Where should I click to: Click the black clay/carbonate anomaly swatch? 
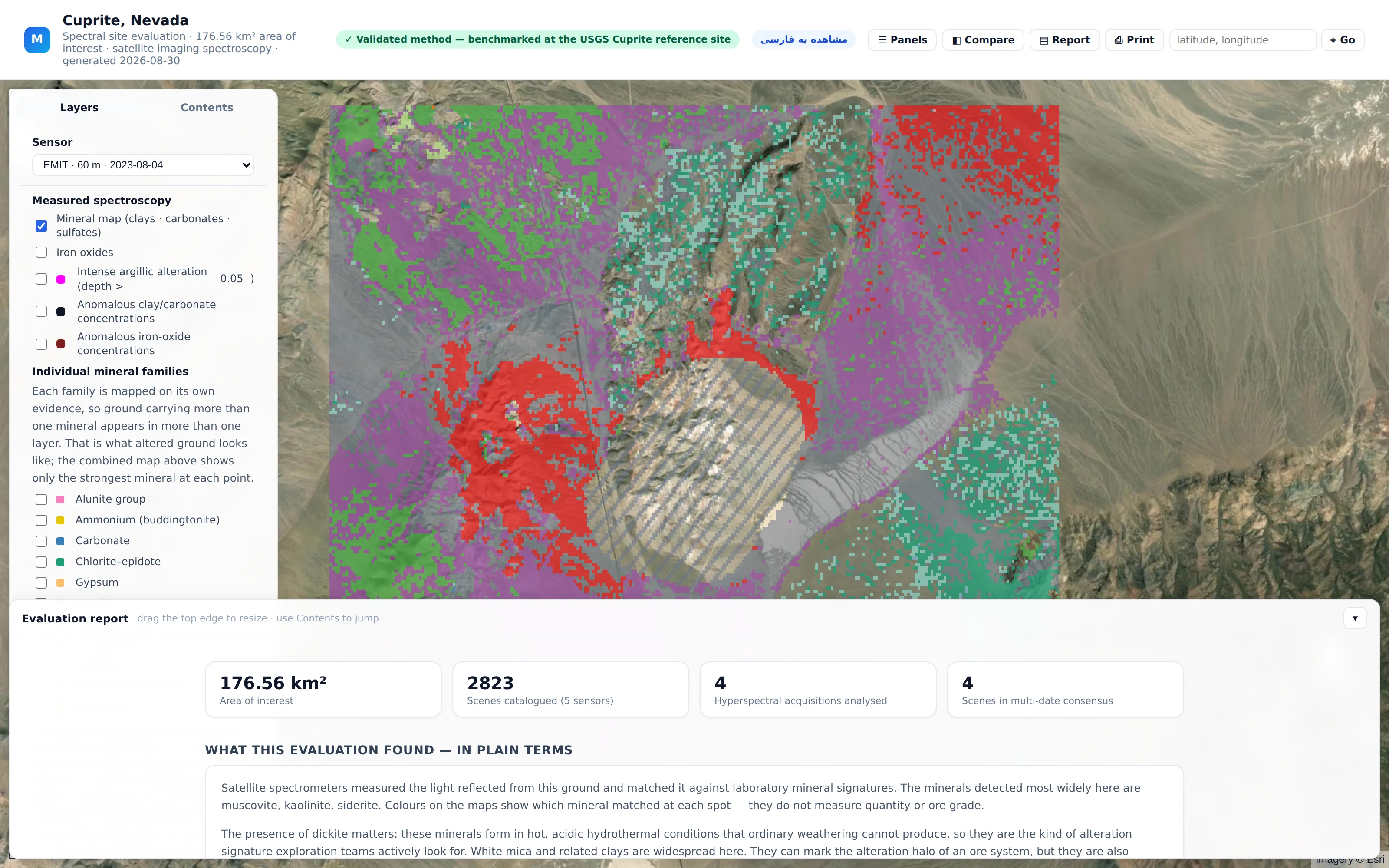(x=61, y=311)
